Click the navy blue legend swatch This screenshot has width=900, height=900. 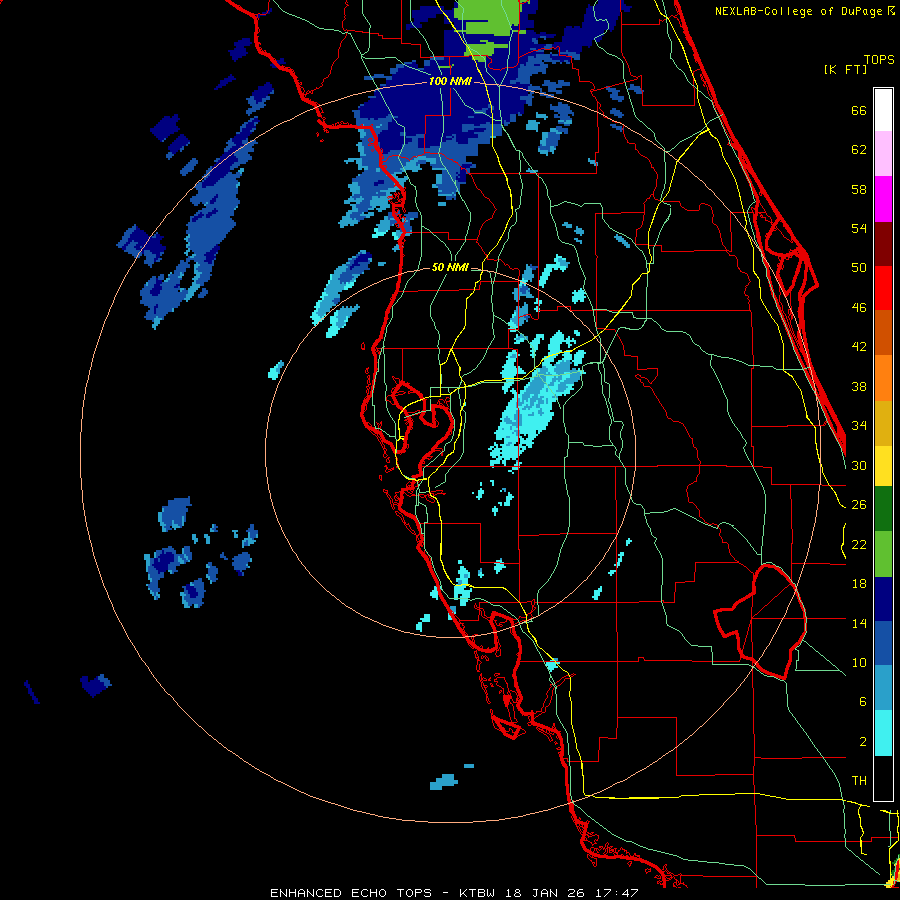[883, 599]
